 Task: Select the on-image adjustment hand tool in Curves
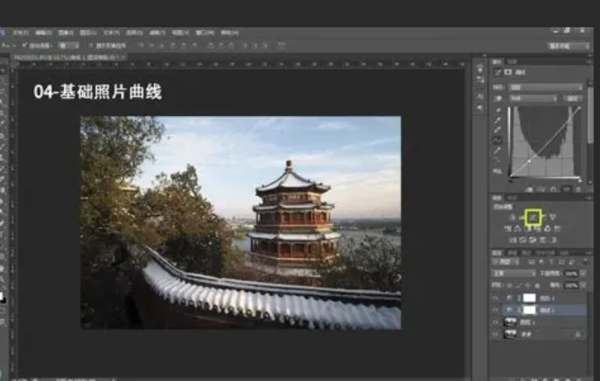[498, 98]
